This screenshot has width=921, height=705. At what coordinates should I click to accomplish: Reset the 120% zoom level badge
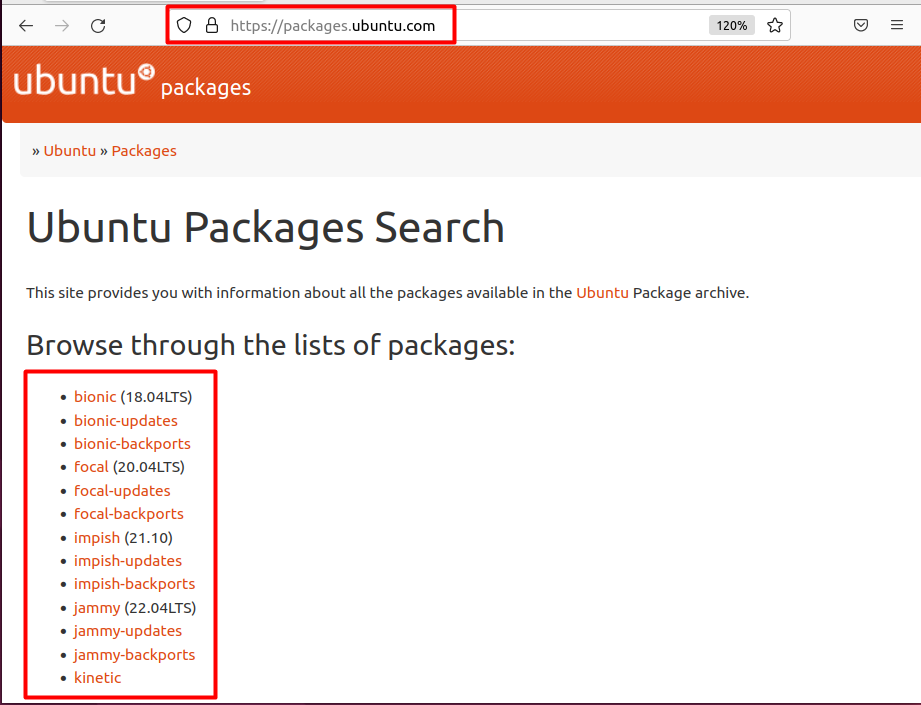click(x=732, y=25)
